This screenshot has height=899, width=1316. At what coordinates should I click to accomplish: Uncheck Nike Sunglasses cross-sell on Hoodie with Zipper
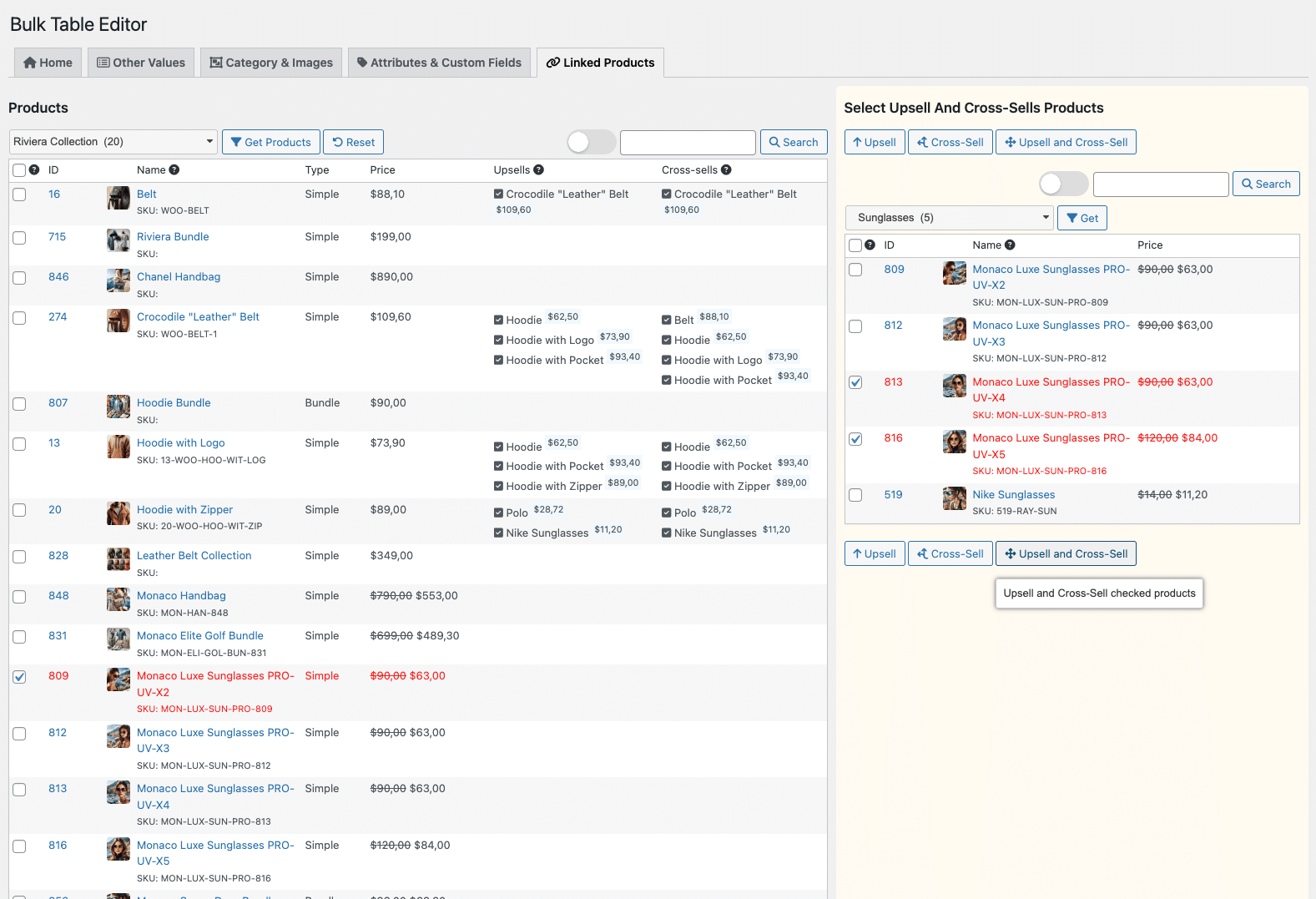pyautogui.click(x=667, y=533)
